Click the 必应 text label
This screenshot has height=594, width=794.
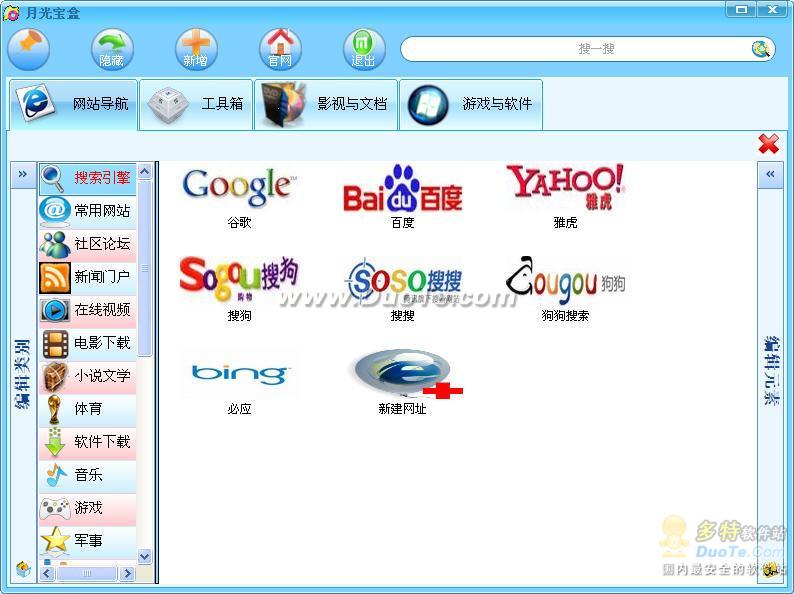(x=239, y=408)
